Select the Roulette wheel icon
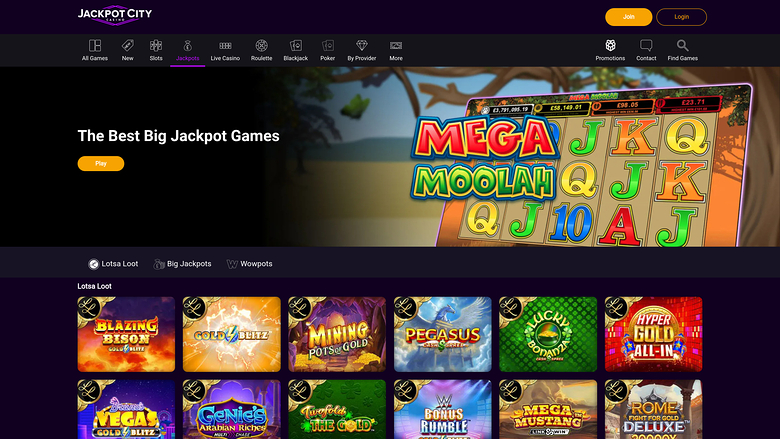The image size is (780, 439). tap(262, 46)
